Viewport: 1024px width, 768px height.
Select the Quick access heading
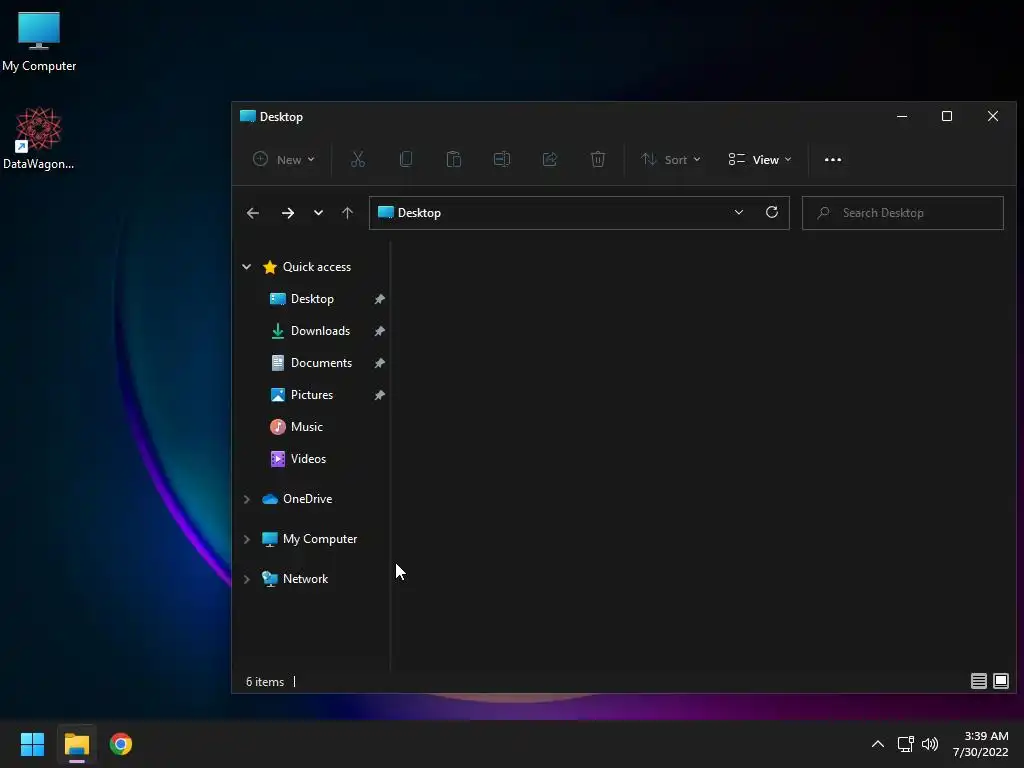pyautogui.click(x=316, y=266)
